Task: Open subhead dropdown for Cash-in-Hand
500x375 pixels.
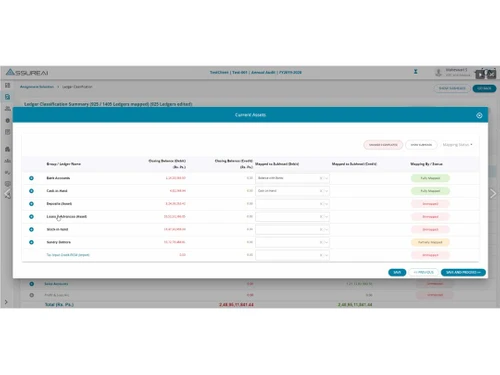Action: [x=327, y=191]
